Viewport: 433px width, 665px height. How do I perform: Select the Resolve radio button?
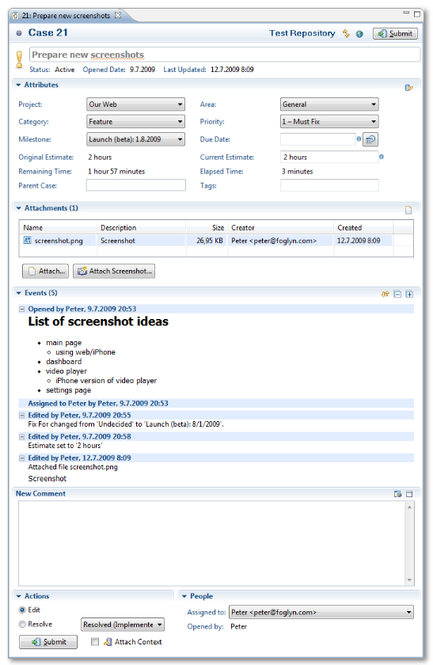pyautogui.click(x=22, y=624)
